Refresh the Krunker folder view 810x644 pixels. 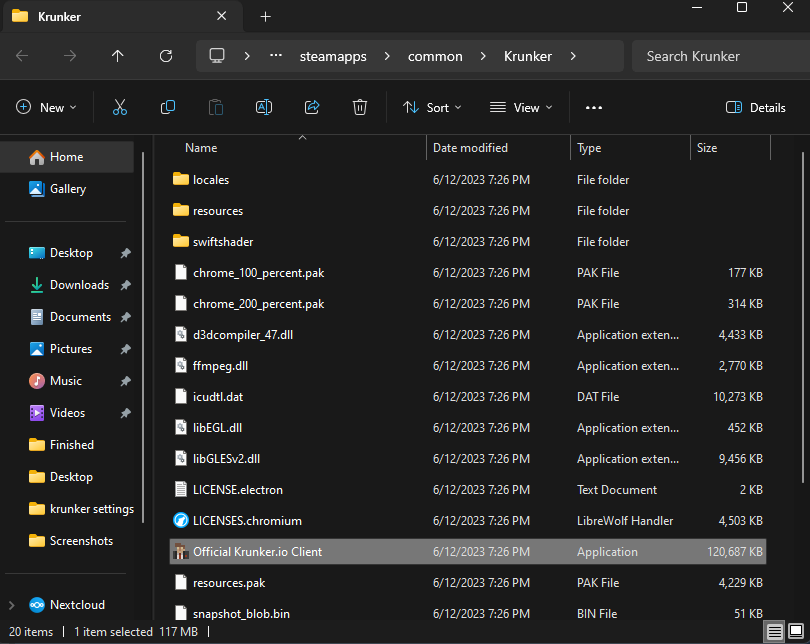(x=166, y=56)
